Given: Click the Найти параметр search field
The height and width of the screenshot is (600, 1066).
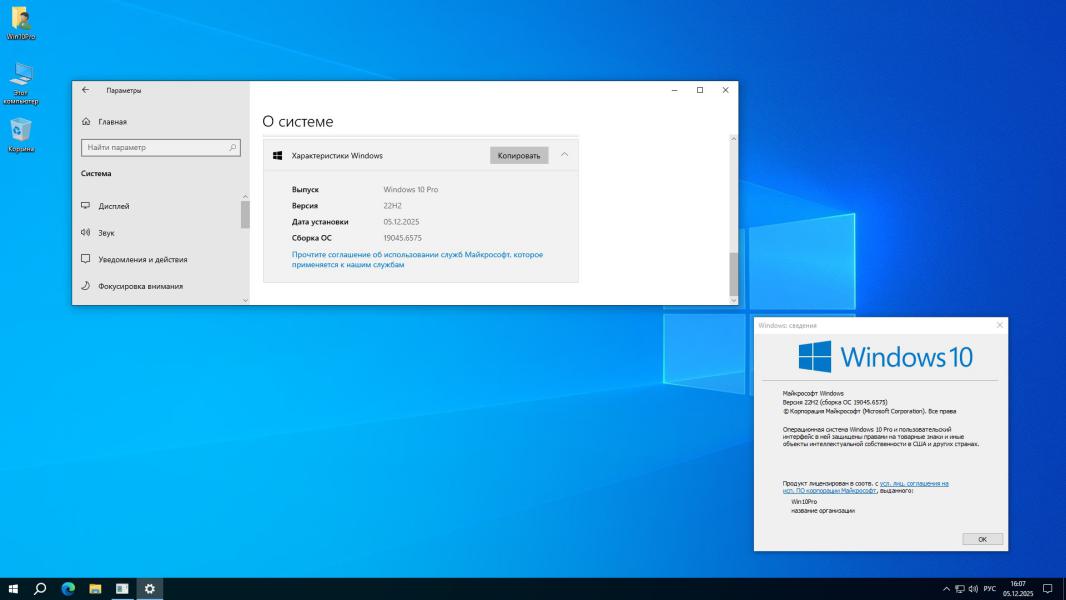Looking at the screenshot, I should click(155, 148).
